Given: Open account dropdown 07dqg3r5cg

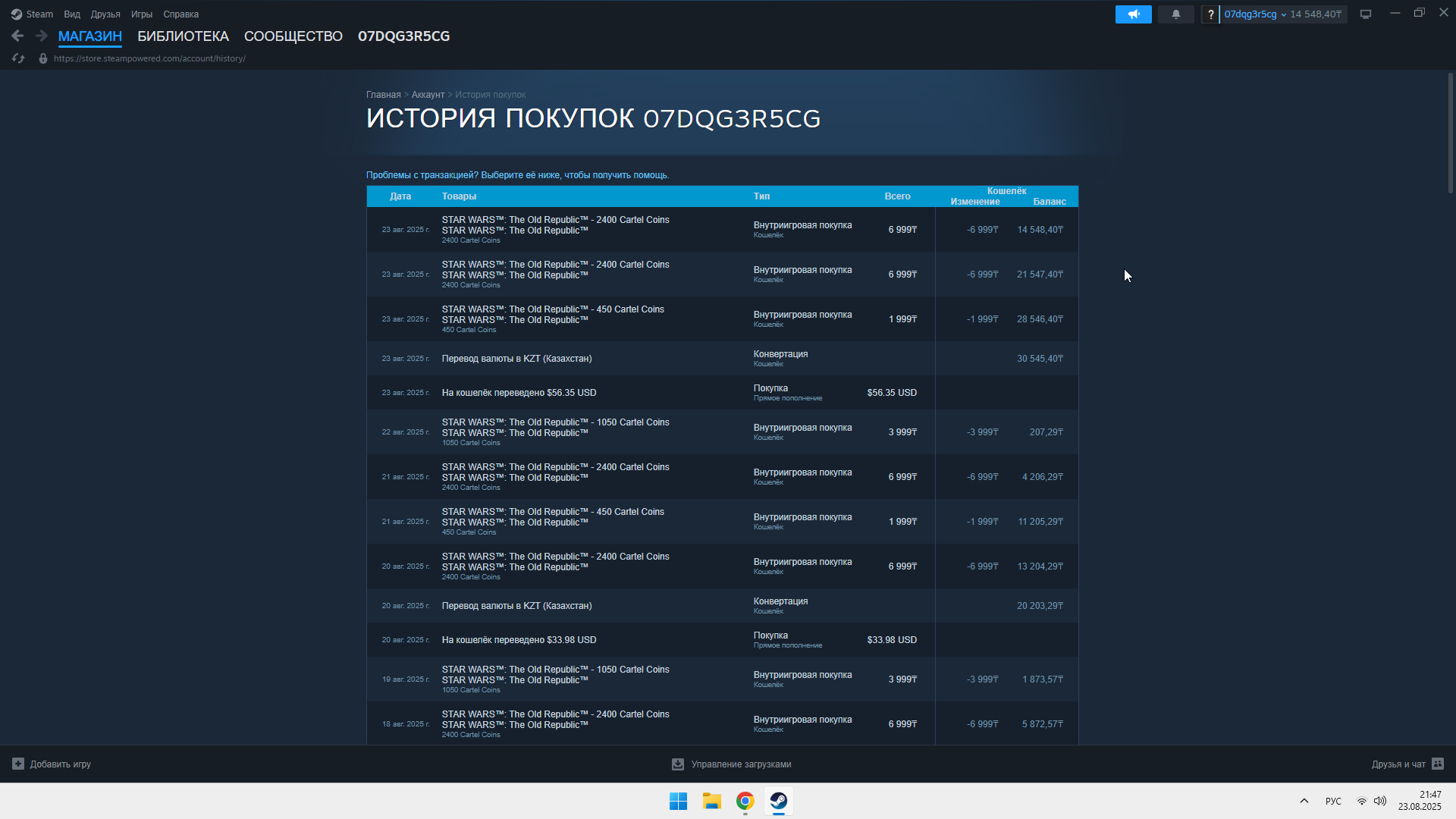Looking at the screenshot, I should pyautogui.click(x=1255, y=14).
